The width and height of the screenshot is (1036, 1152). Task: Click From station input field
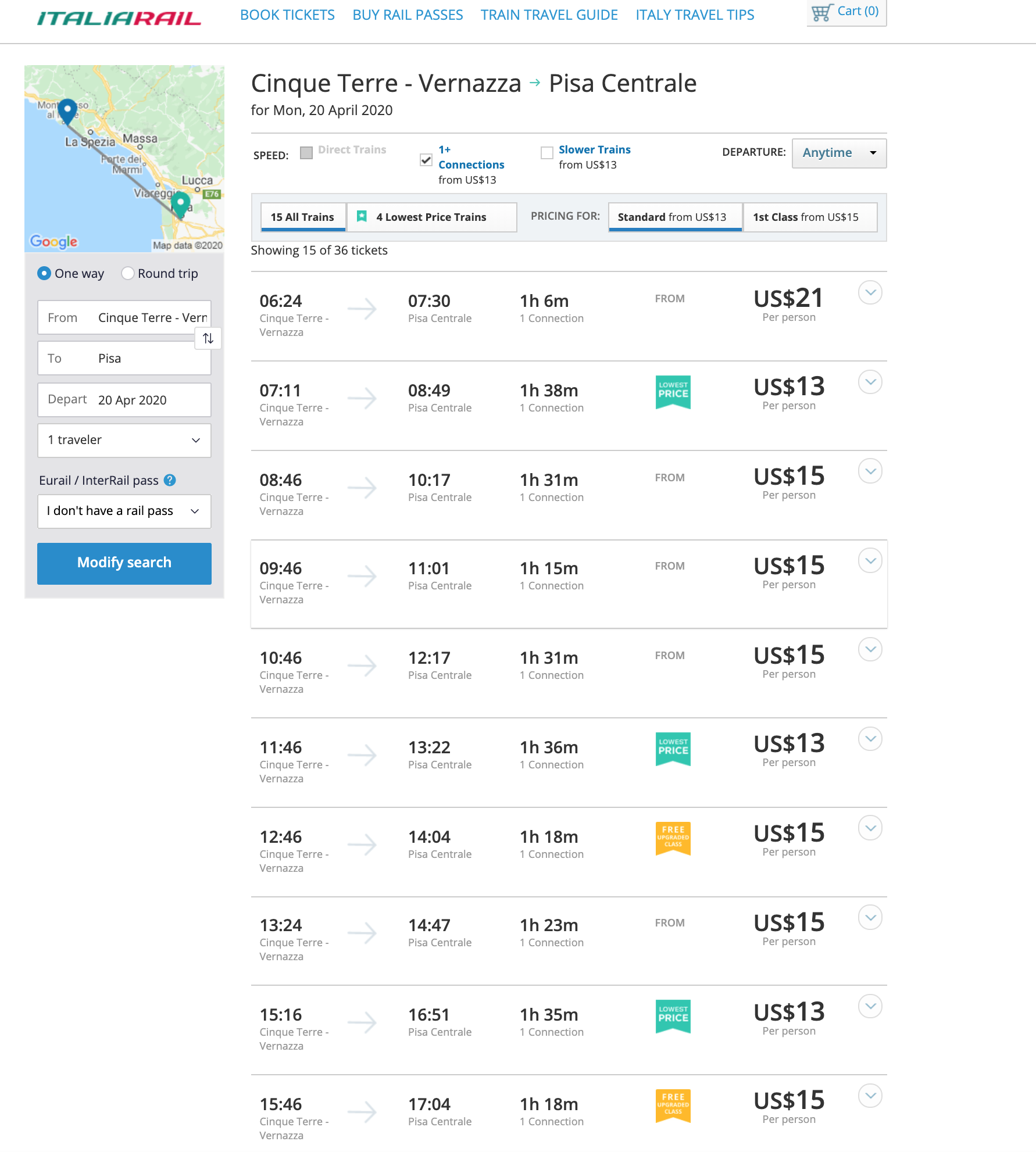coord(124,317)
